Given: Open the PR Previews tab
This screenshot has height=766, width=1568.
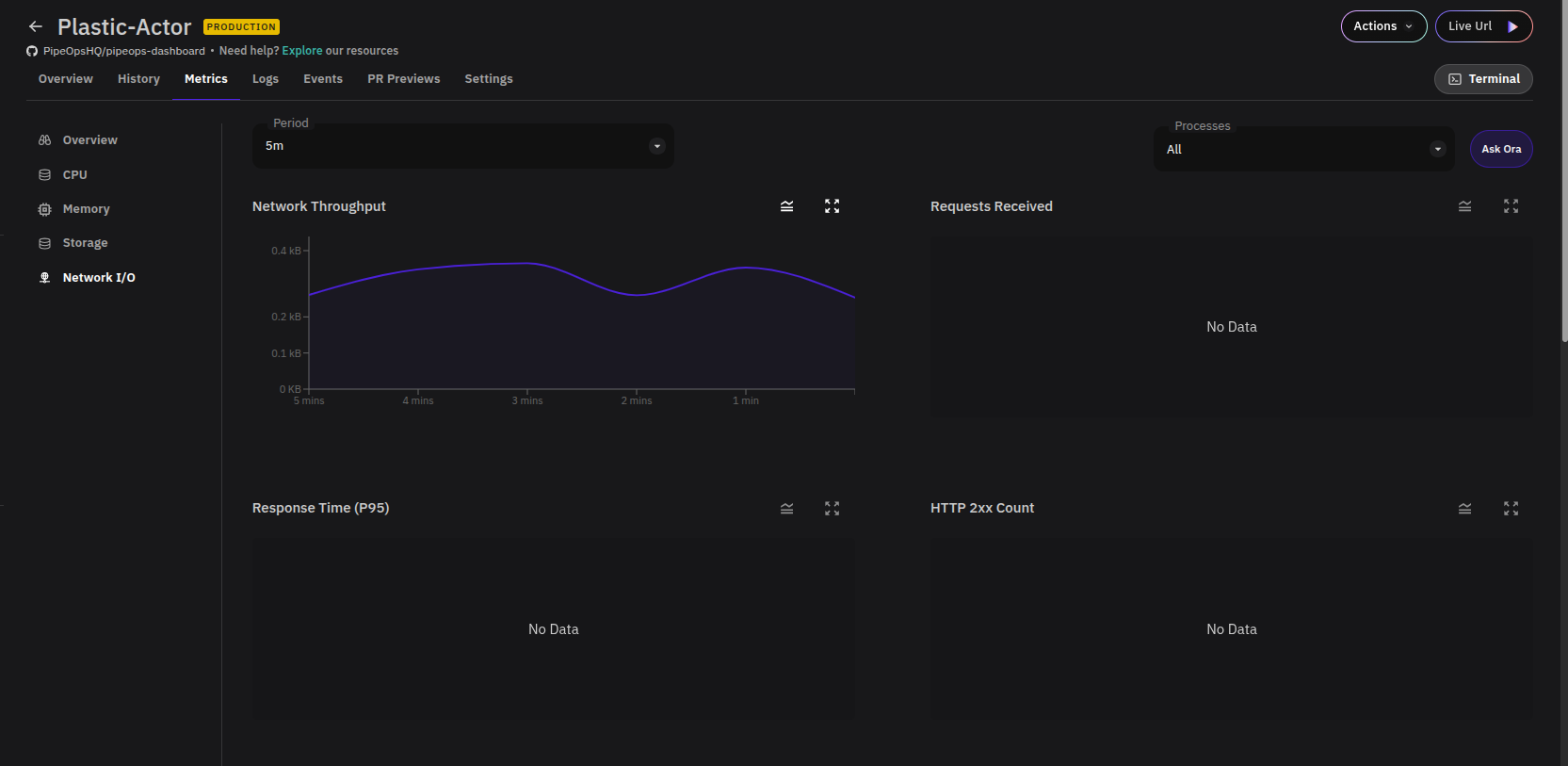Looking at the screenshot, I should click(404, 79).
